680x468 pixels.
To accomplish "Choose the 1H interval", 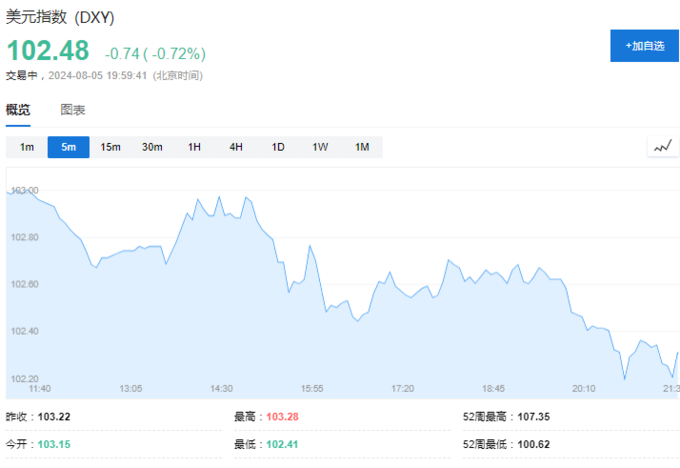I will (194, 147).
